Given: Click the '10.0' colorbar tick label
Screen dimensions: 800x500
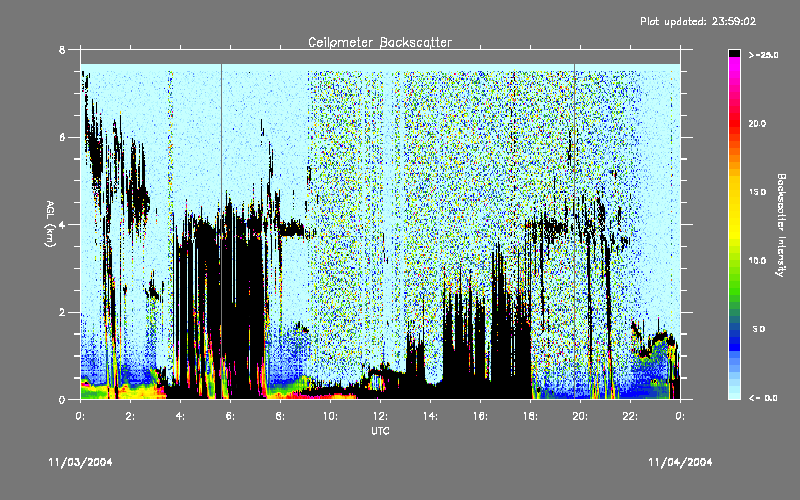Looking at the screenshot, I should pyautogui.click(x=757, y=261).
